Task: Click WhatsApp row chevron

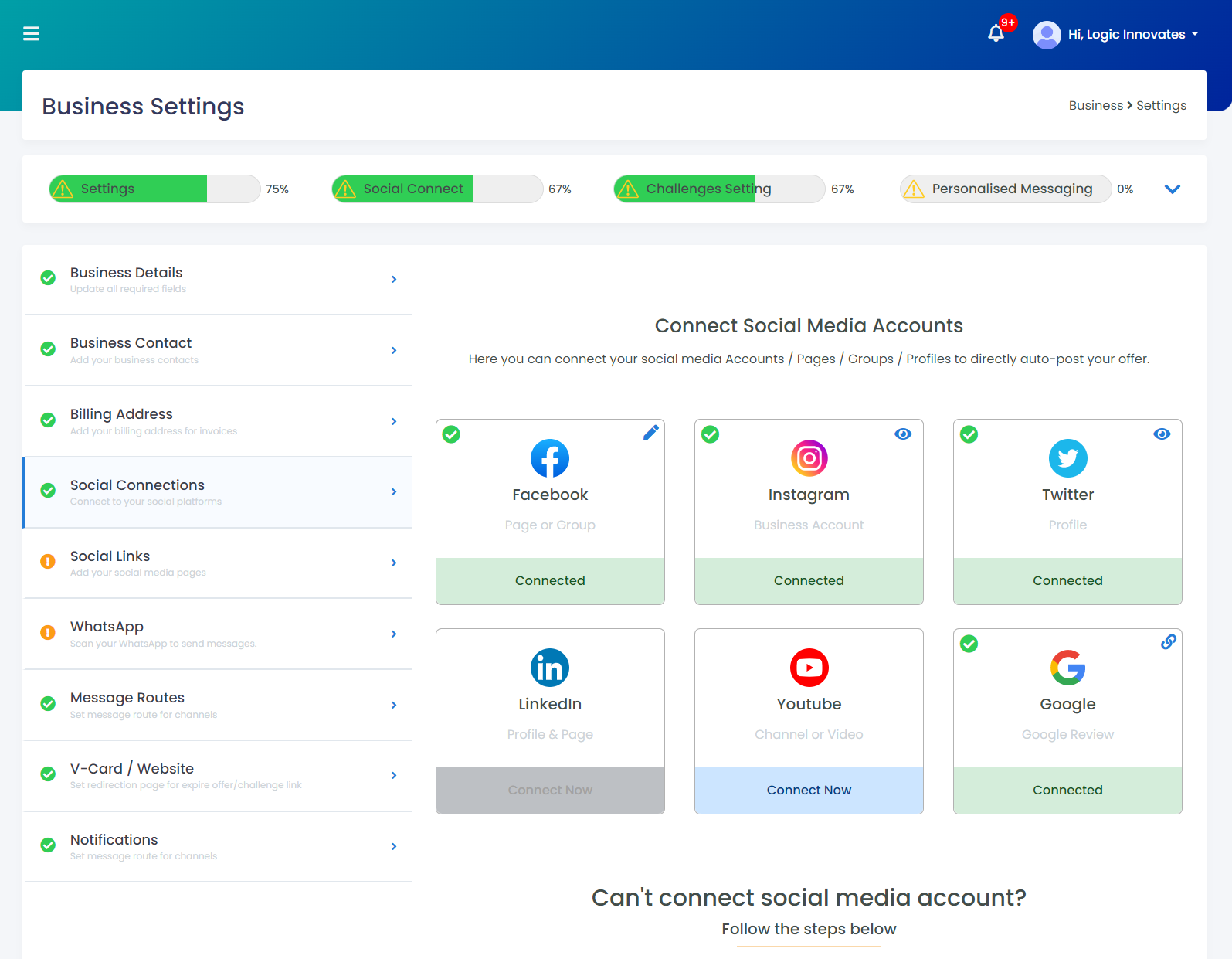Action: 394,634
